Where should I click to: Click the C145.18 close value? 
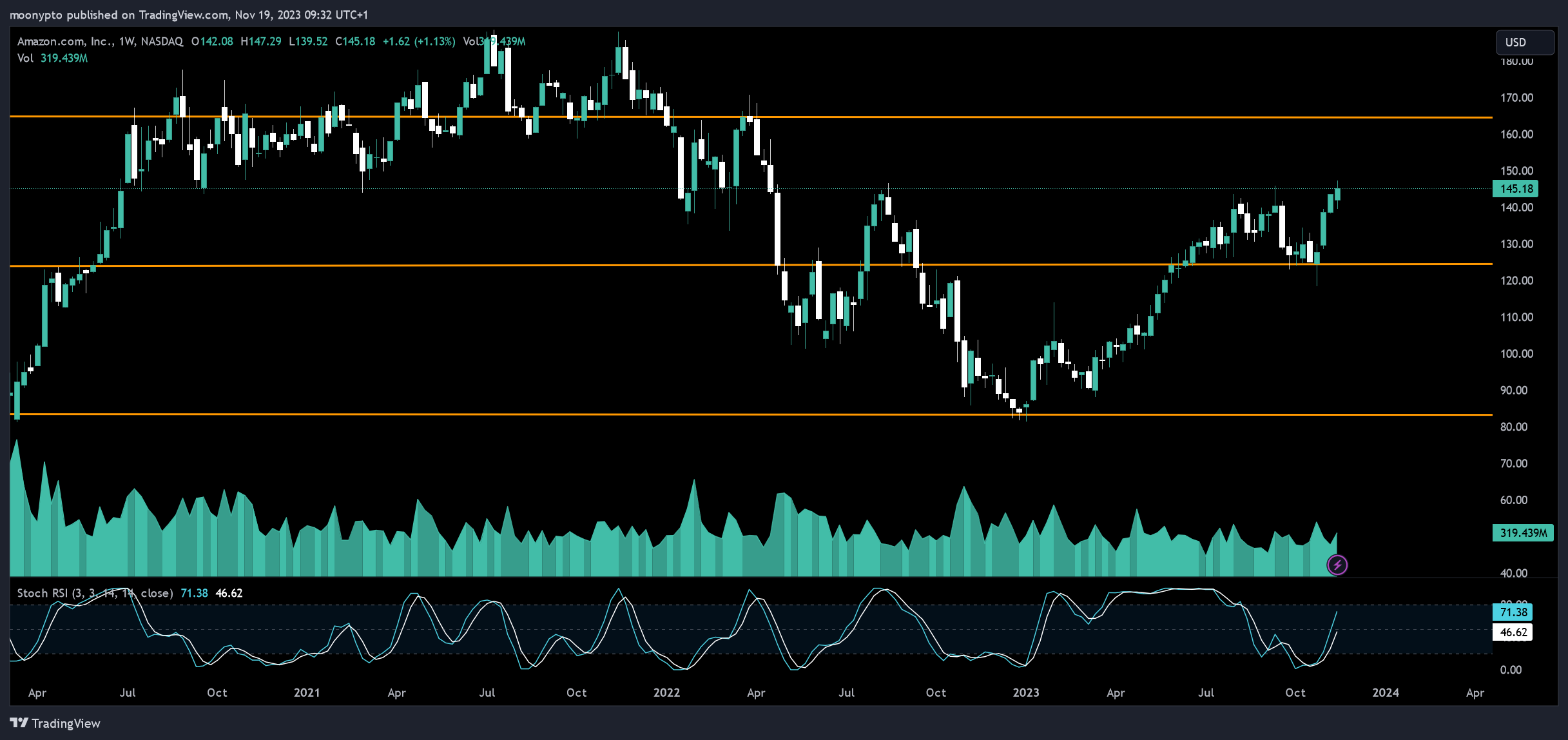(355, 41)
